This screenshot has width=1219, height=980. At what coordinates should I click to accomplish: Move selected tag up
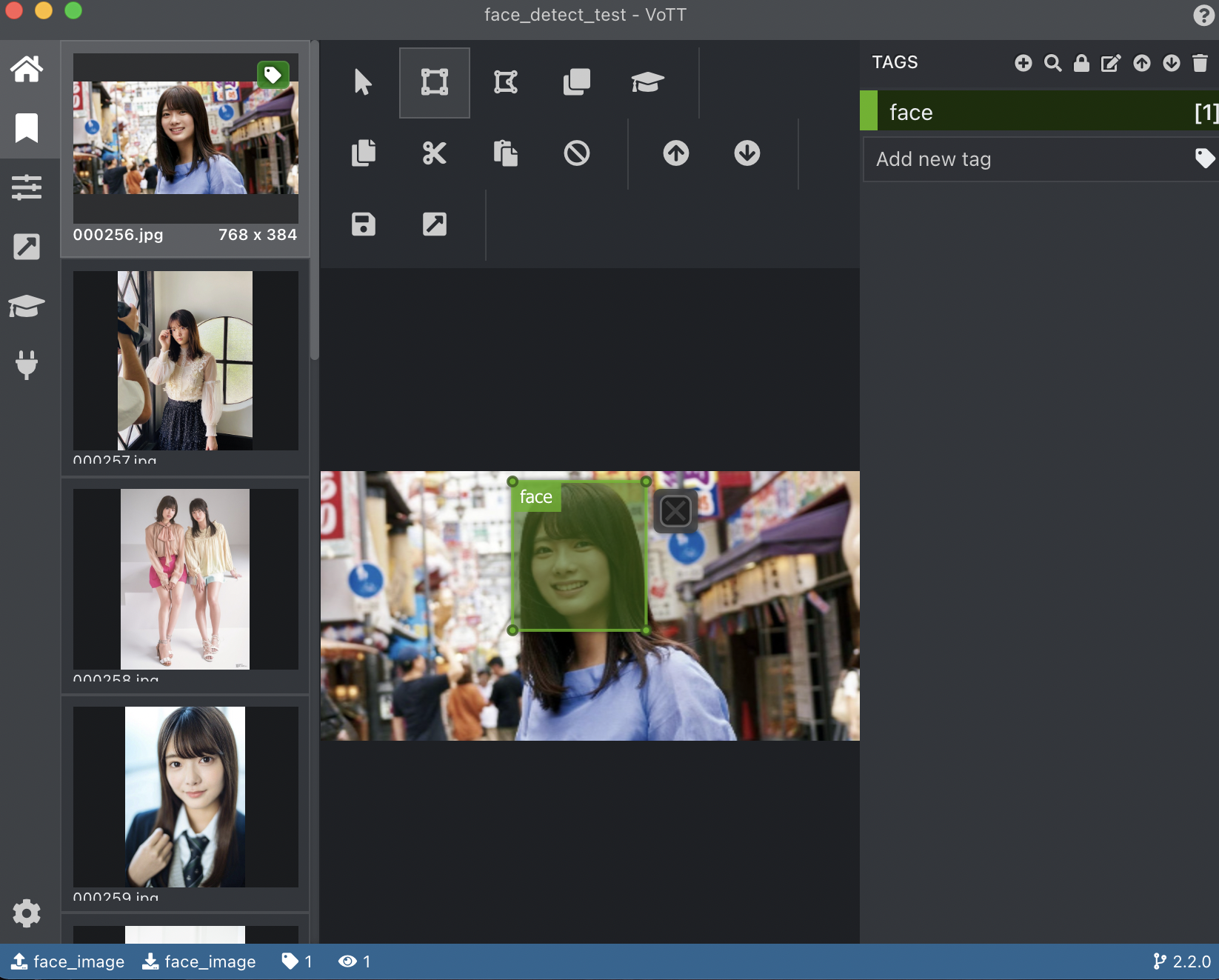1142,63
